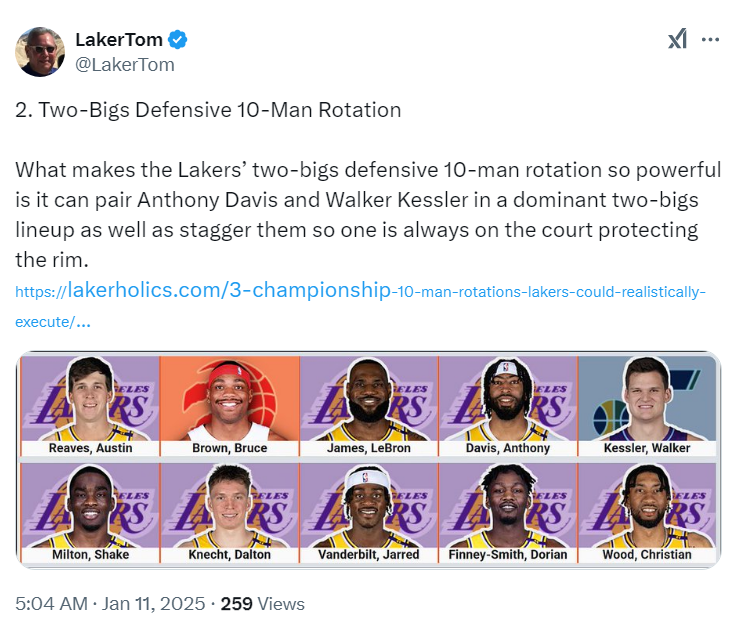Select the Dorian Finney-Smith player card

pos(507,512)
